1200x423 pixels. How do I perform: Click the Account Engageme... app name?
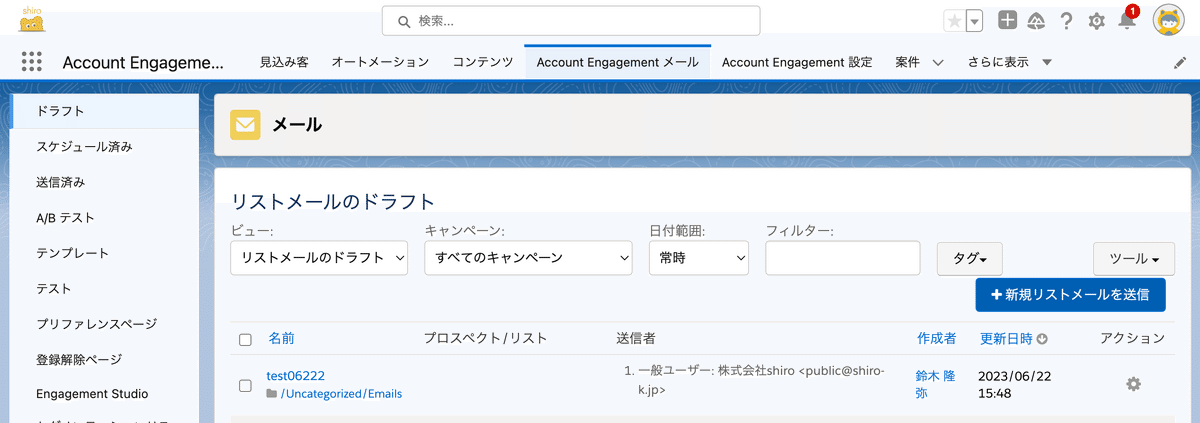[x=143, y=62]
